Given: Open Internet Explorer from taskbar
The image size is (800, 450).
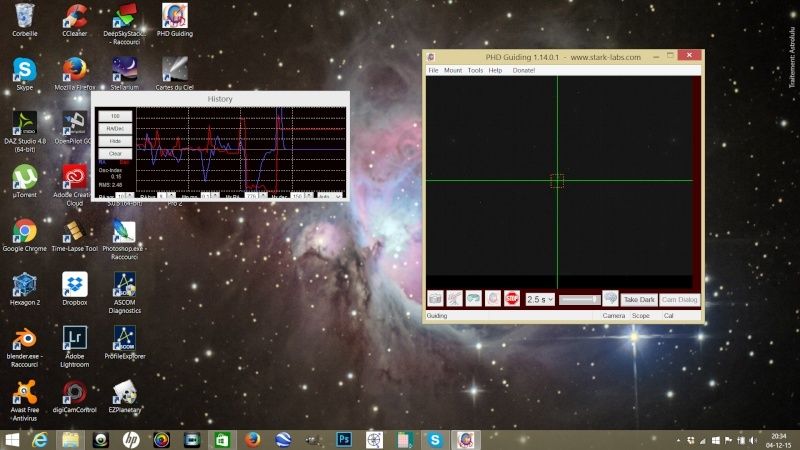Looking at the screenshot, I should [x=40, y=440].
